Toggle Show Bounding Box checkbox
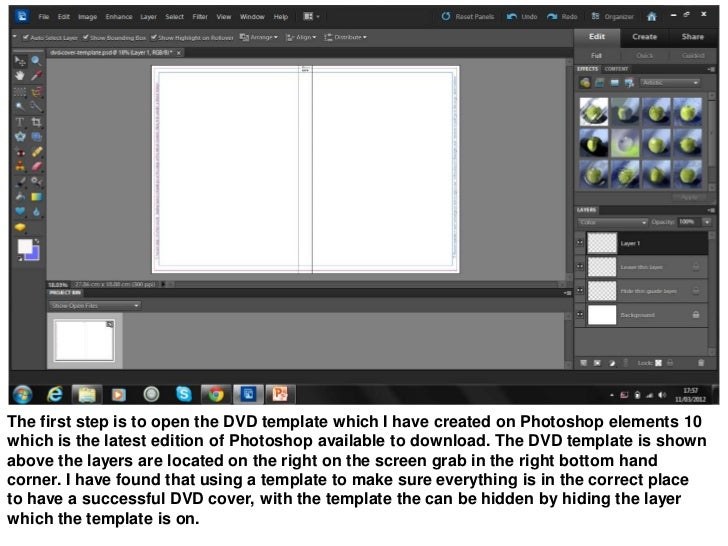Screen dimensions: 728x546 (85, 37)
